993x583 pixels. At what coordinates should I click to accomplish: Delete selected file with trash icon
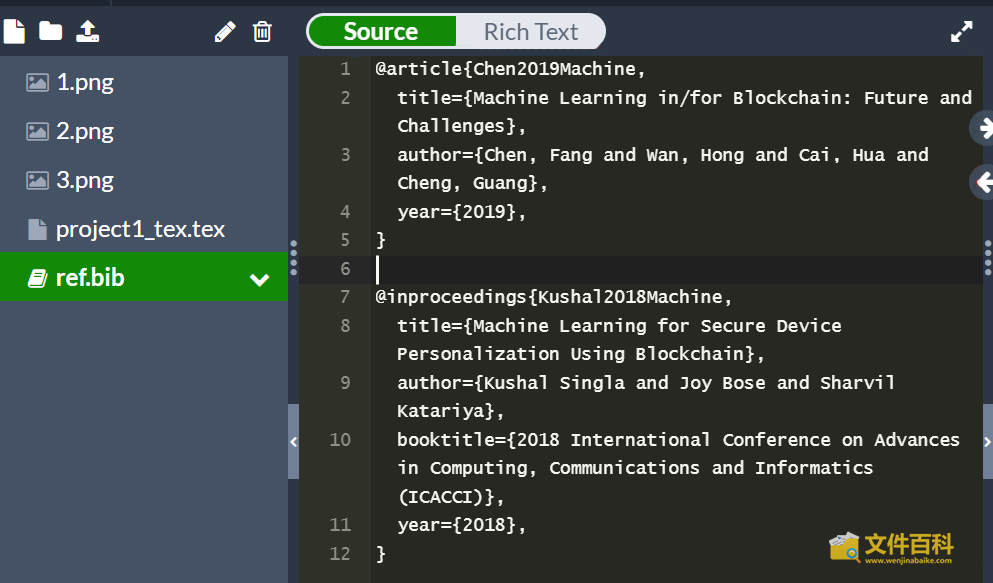[262, 32]
